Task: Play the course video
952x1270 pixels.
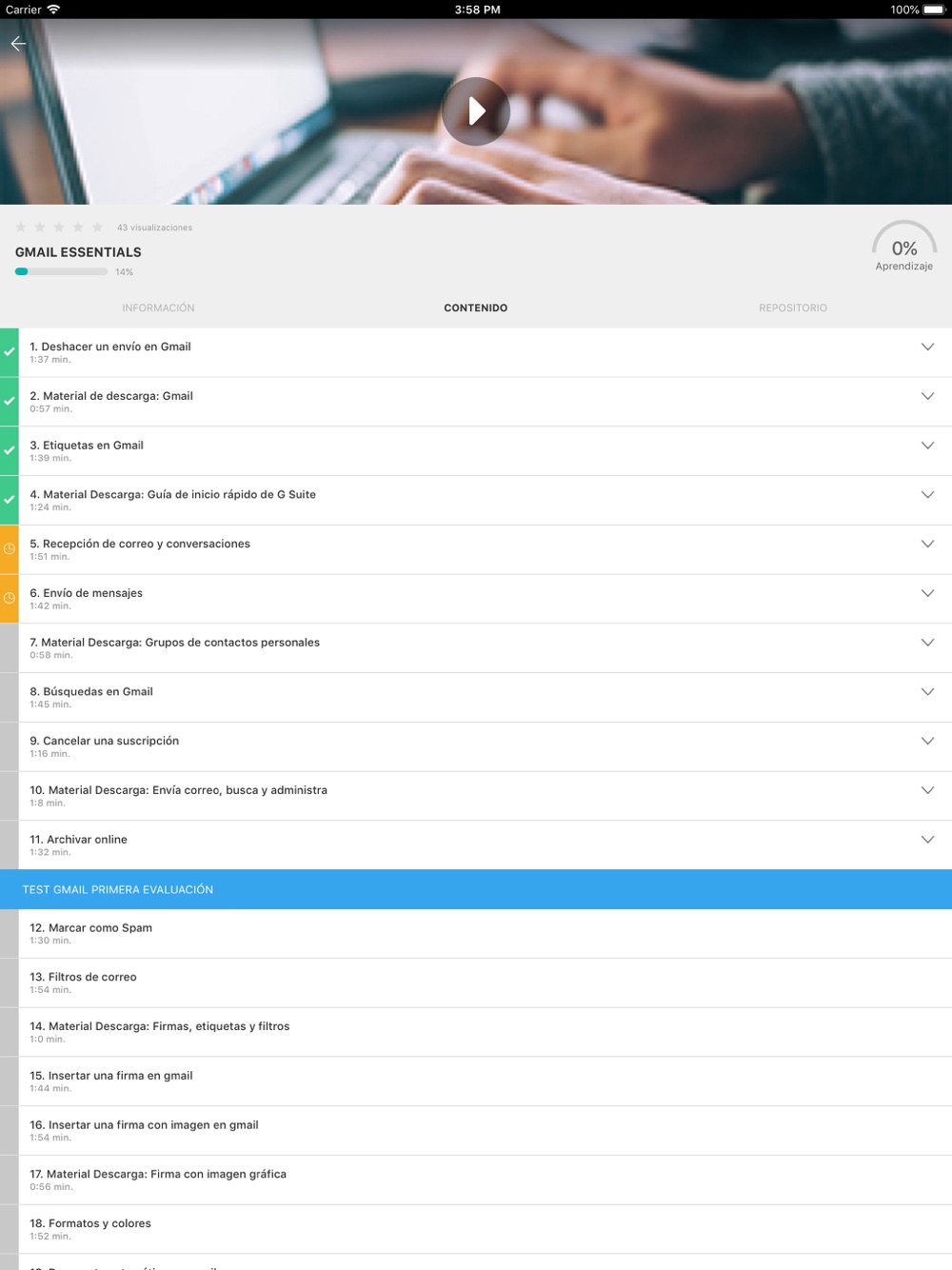Action: 476,111
